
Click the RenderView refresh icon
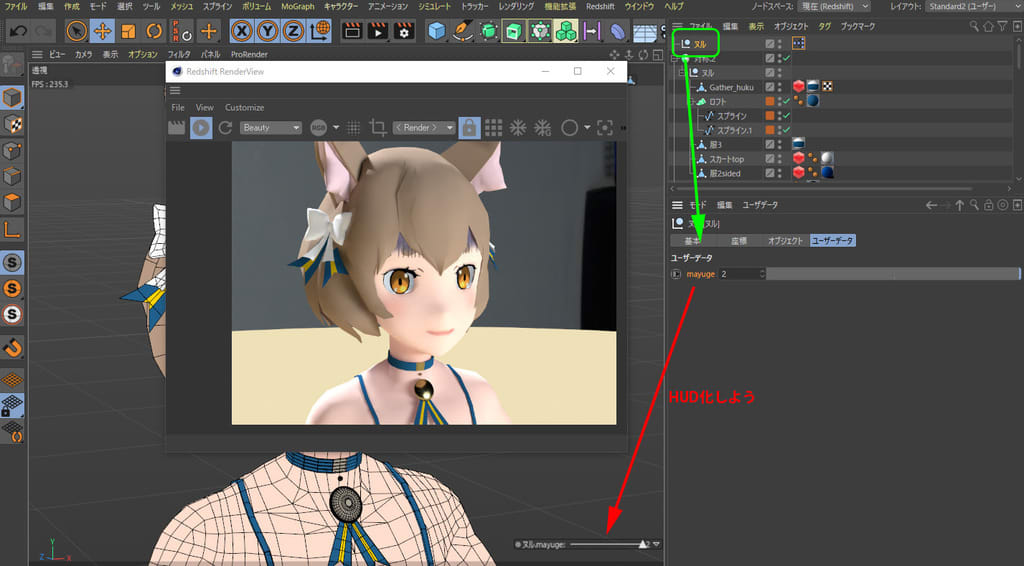[x=225, y=128]
